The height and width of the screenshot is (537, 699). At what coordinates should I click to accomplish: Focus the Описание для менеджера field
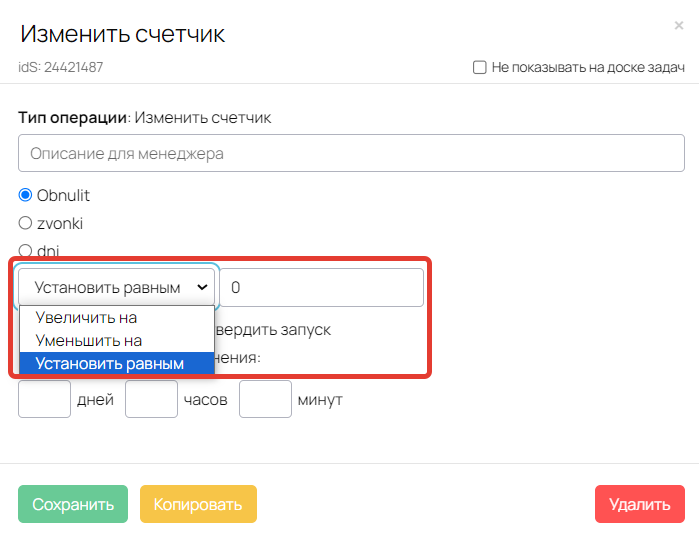[351, 153]
